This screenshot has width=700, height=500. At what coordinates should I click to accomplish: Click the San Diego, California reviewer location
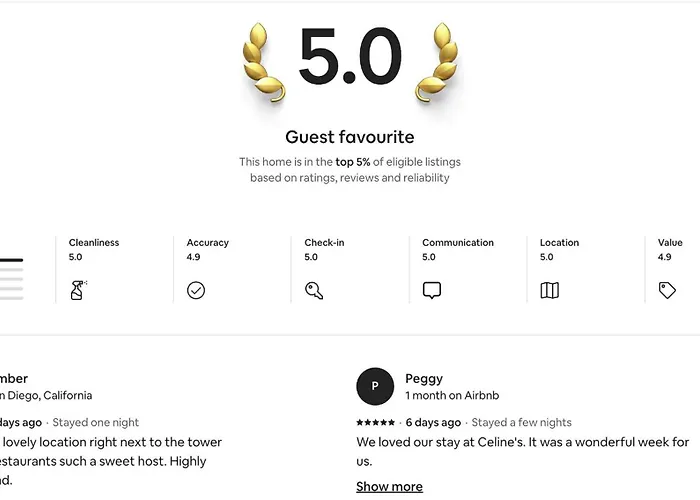click(46, 396)
